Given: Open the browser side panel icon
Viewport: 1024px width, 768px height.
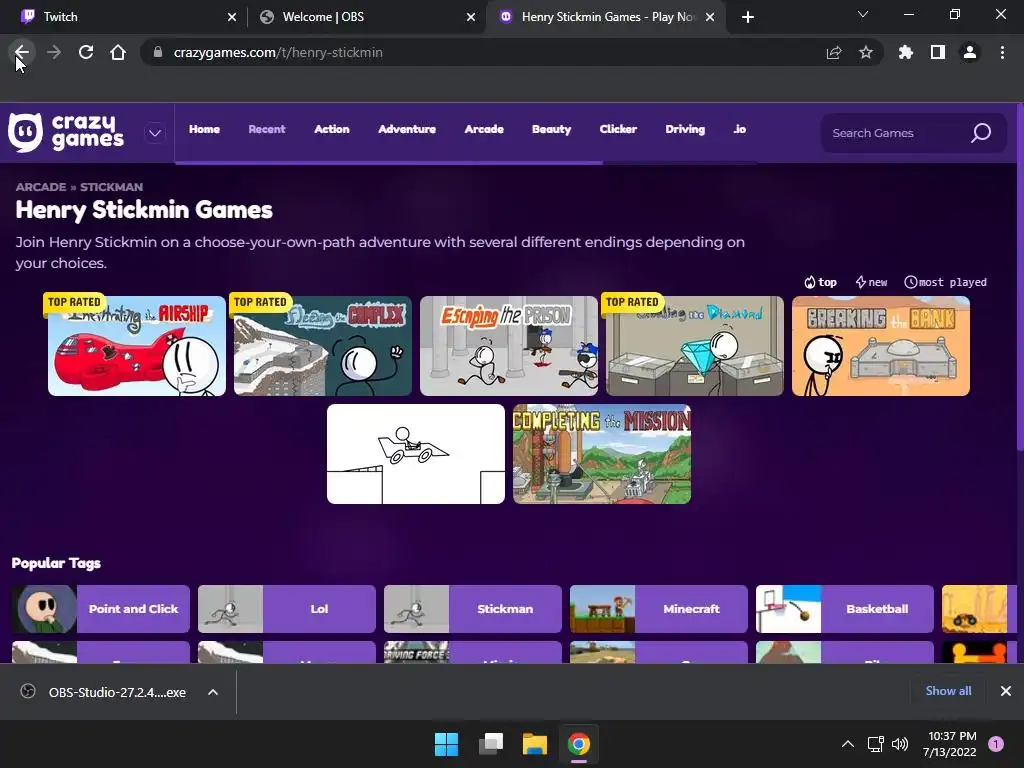Looking at the screenshot, I should [938, 52].
